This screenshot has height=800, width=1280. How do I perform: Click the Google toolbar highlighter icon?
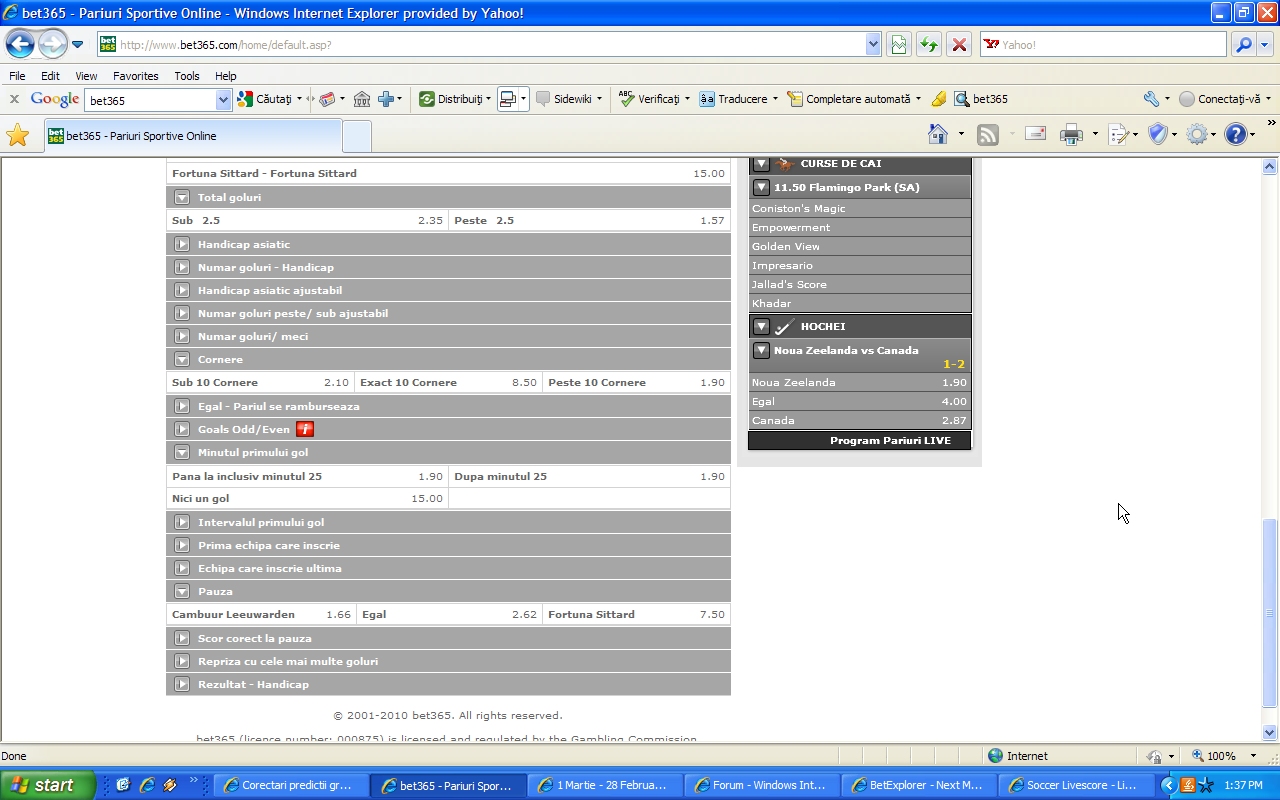[x=938, y=99]
